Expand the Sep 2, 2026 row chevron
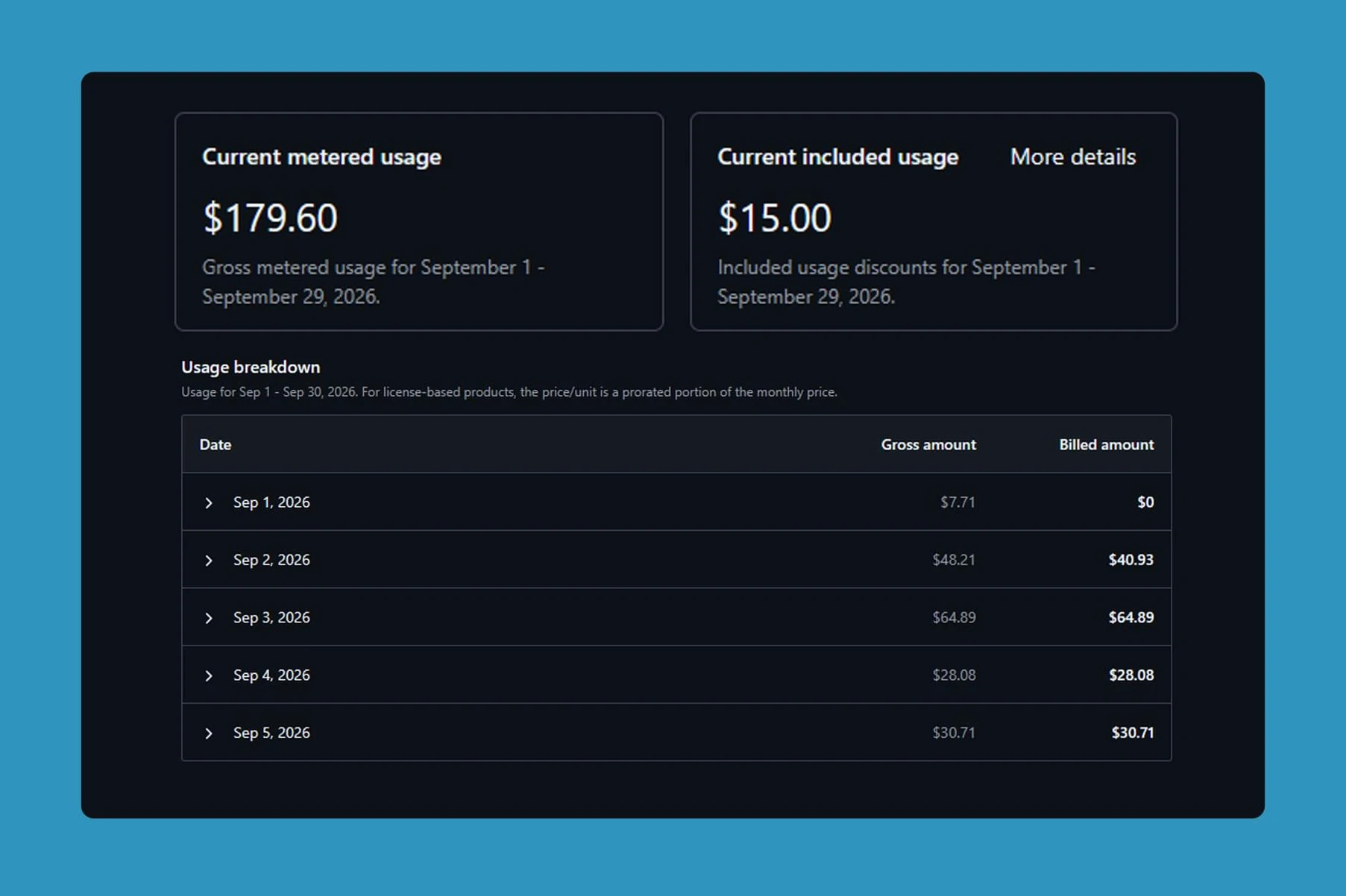1346x896 pixels. point(209,561)
